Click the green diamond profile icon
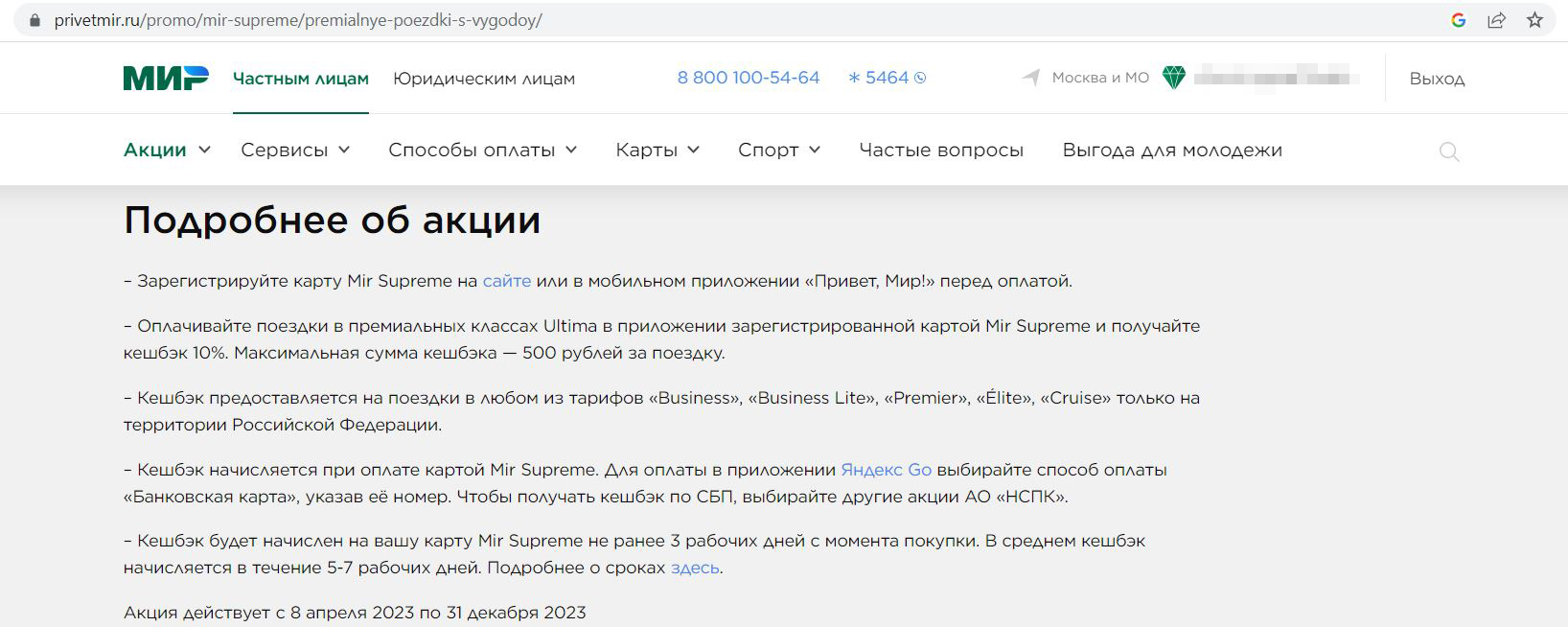1568x627 pixels. (1173, 78)
